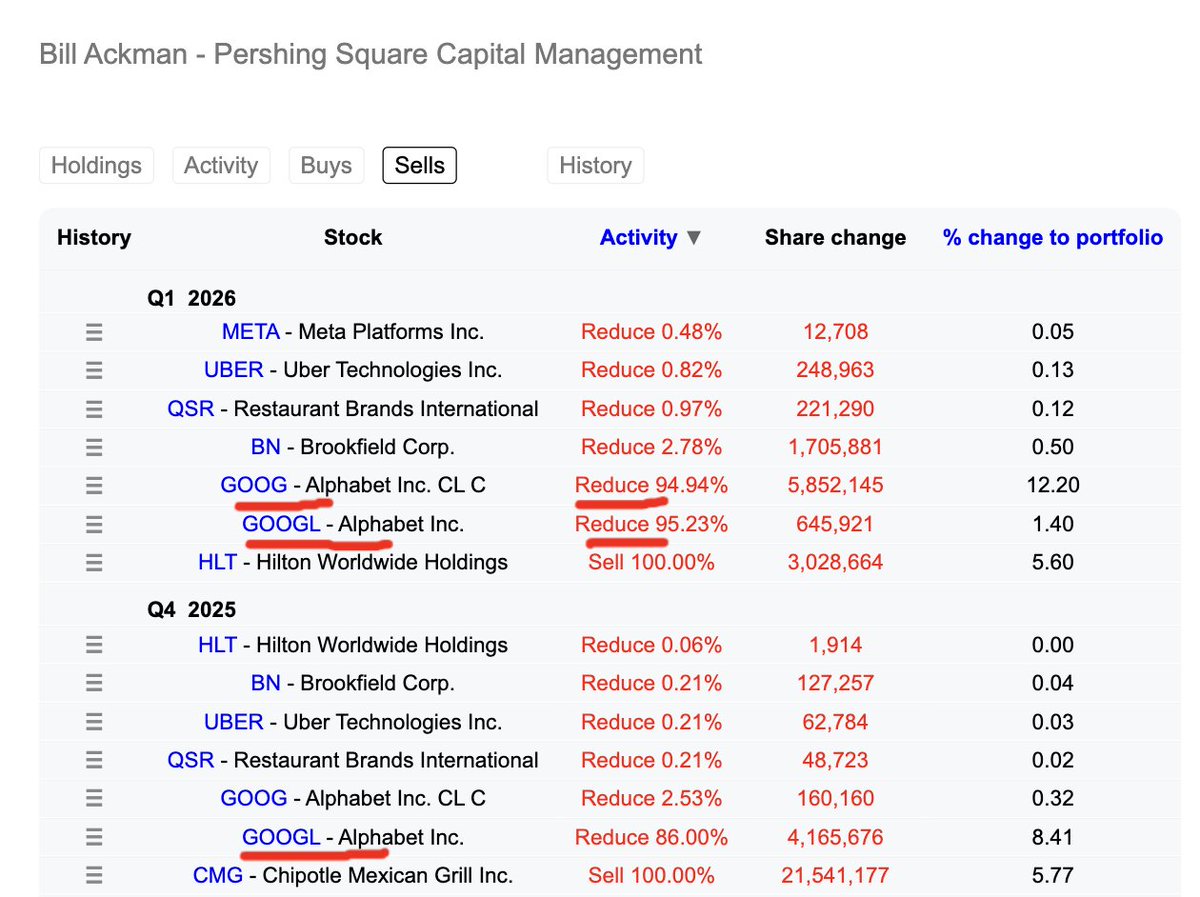Open history icon for BN Reduce 0.21% row

[94, 684]
